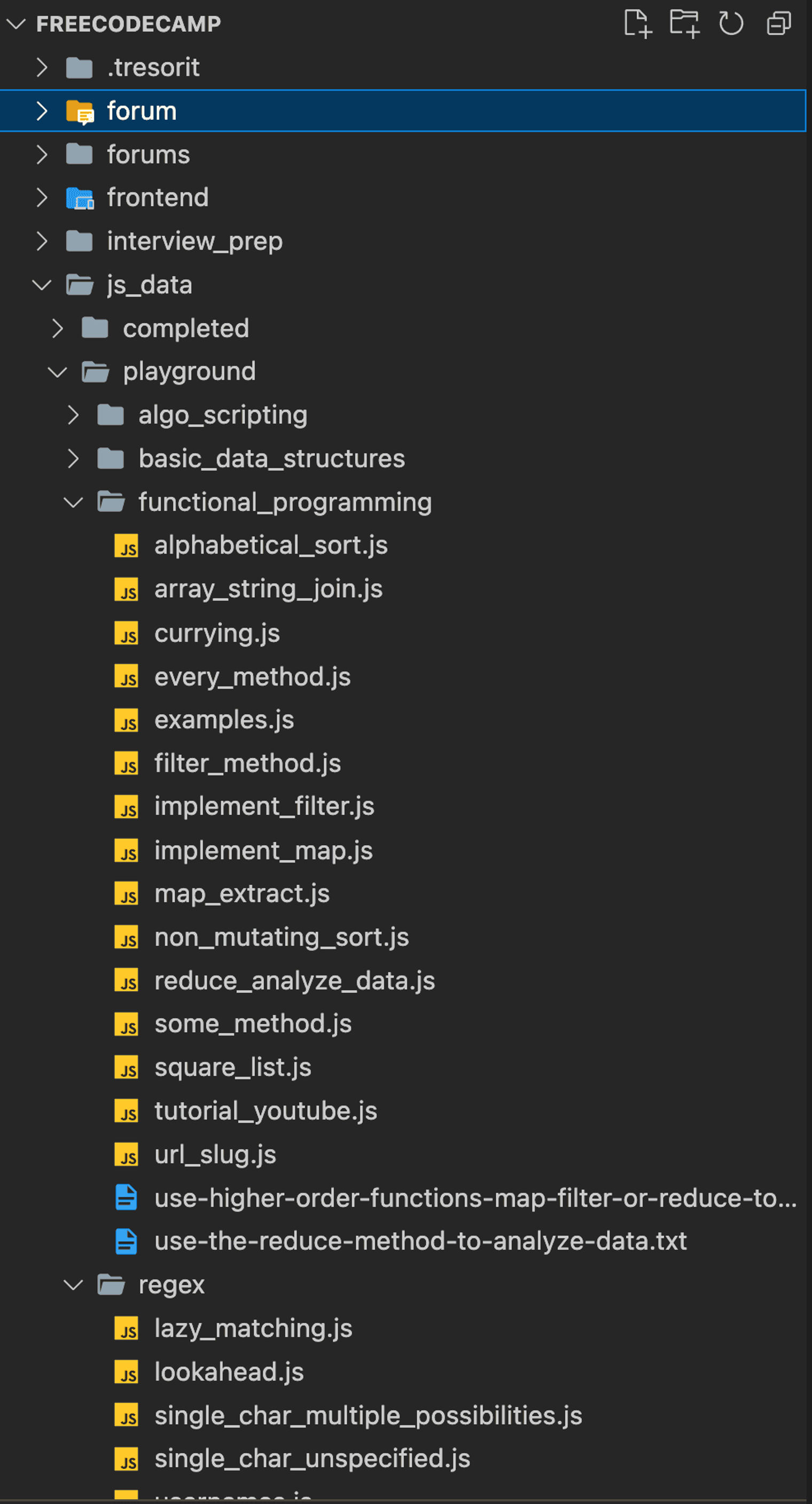Expand the basic_data_structures folder chevron

pos(74,459)
